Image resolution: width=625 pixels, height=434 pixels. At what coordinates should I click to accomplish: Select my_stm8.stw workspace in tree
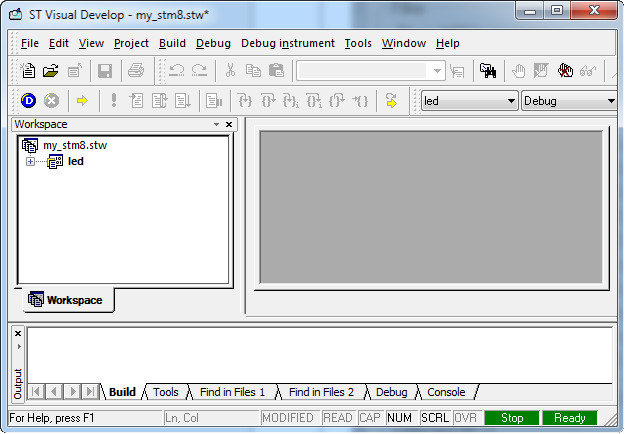pos(75,145)
